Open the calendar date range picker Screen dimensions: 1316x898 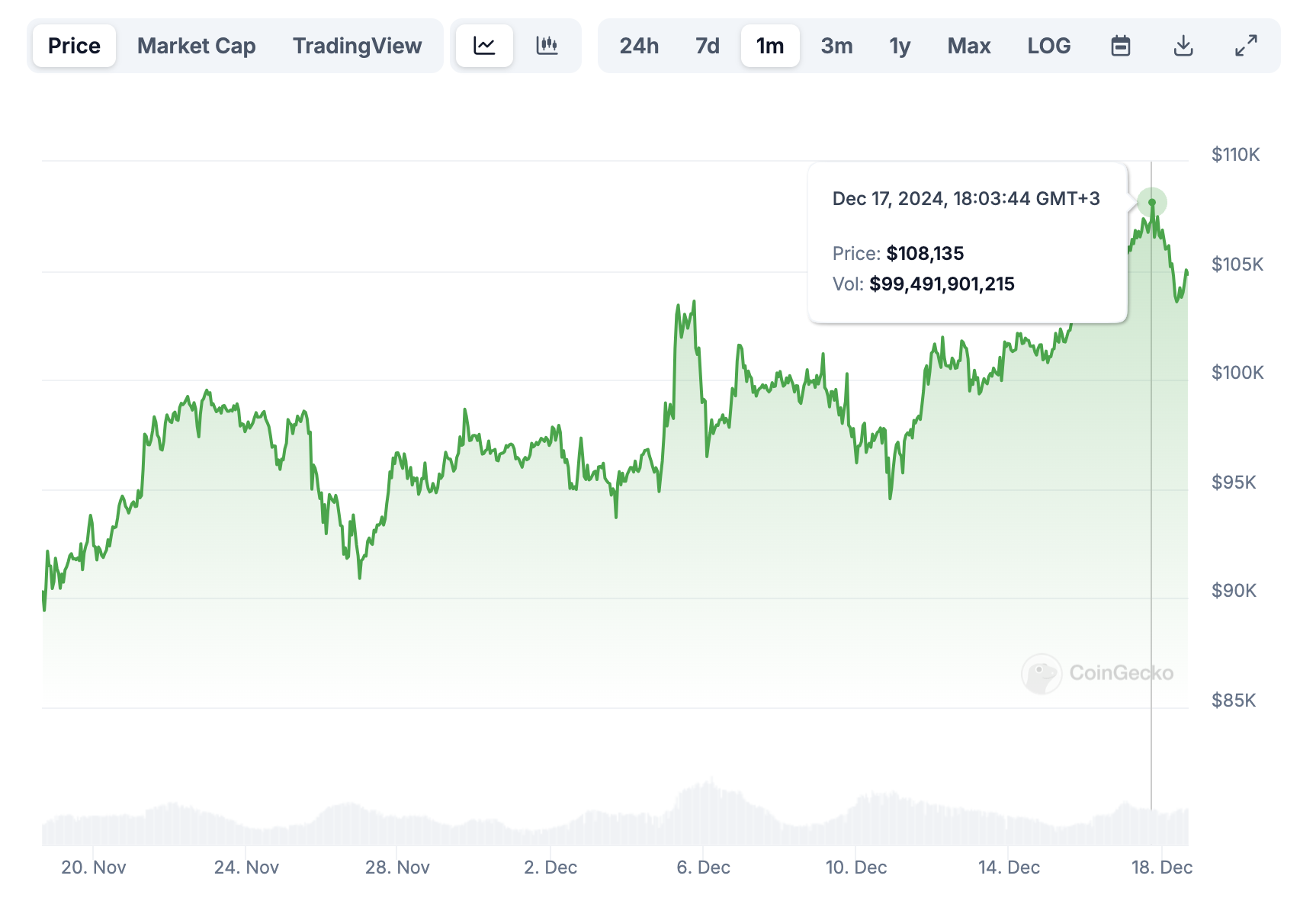1120,46
